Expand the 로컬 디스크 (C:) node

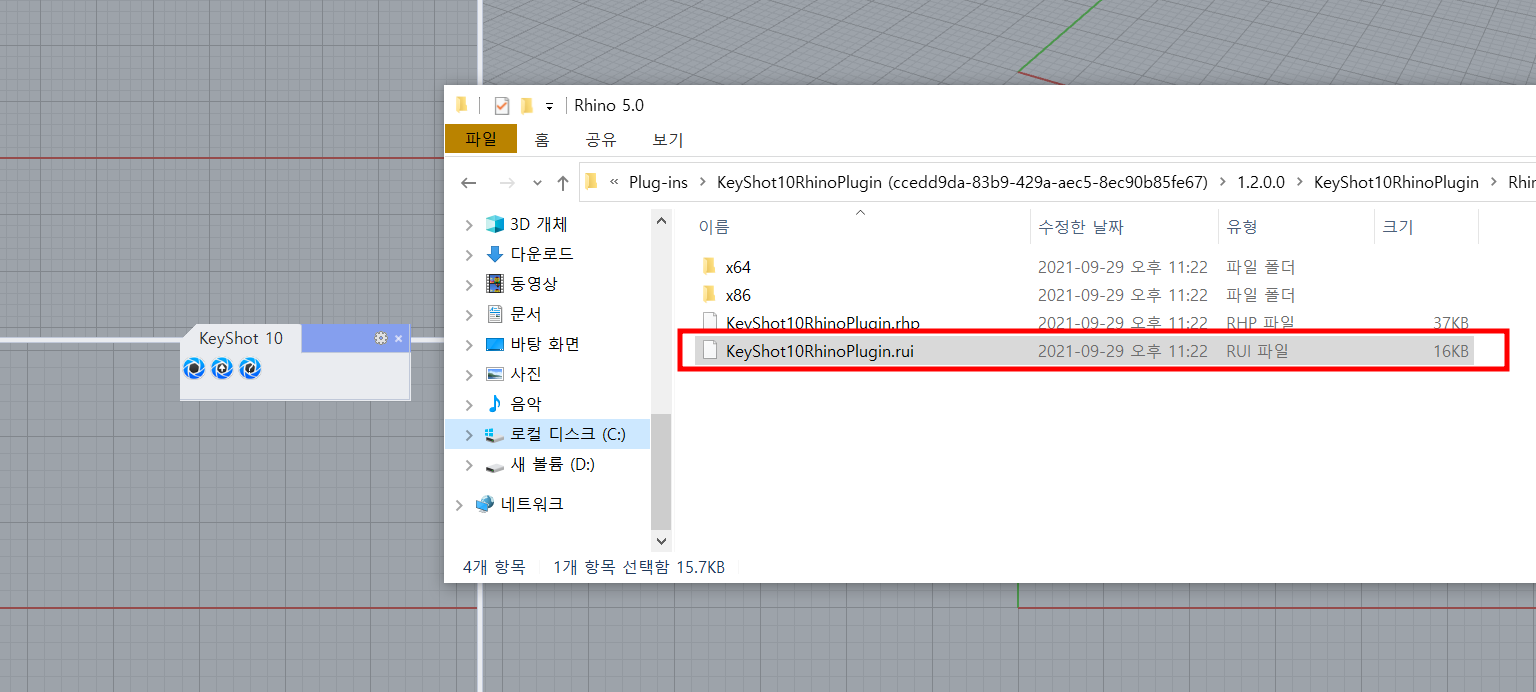469,435
